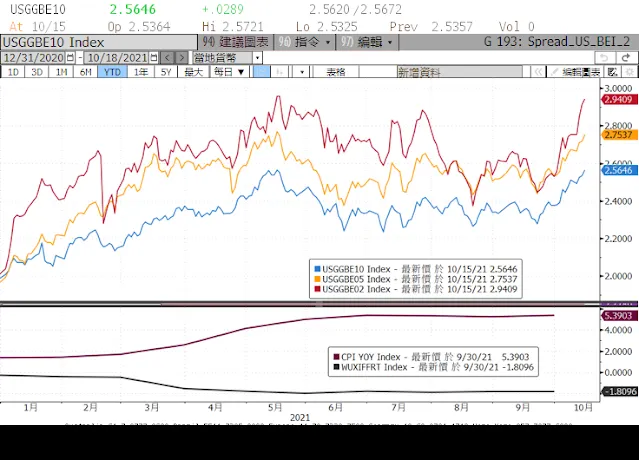
Task: Click the panel divider between the charts
Action: point(300,304)
